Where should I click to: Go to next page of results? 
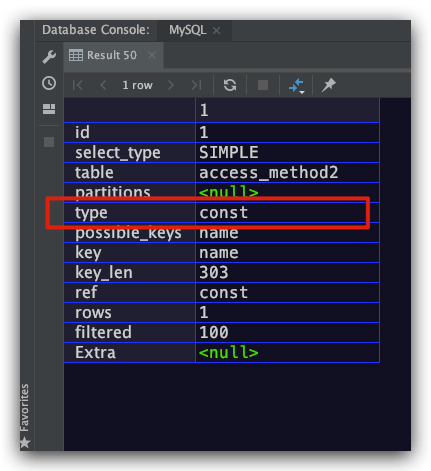171,85
